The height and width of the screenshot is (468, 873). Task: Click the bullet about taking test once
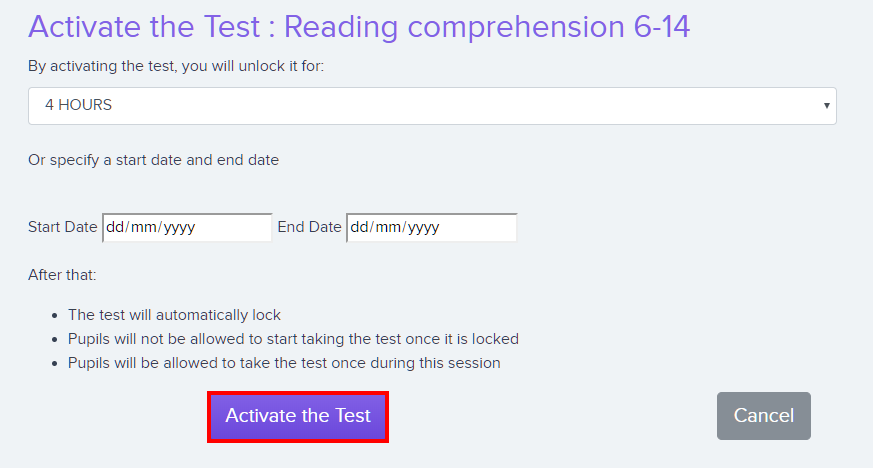(284, 363)
